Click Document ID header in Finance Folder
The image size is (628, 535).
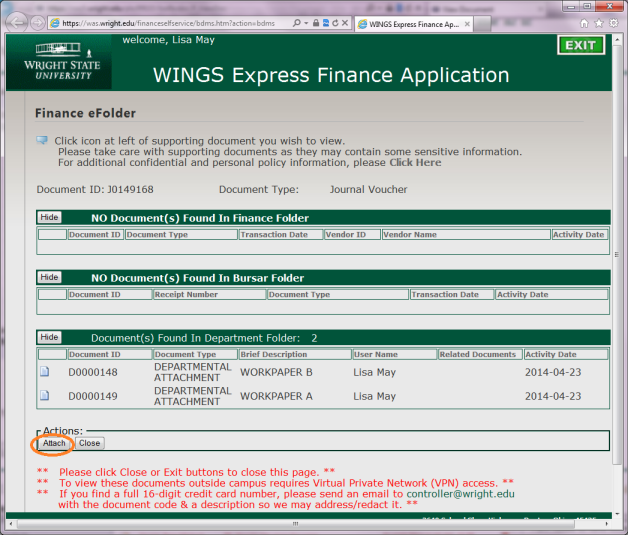click(95, 235)
